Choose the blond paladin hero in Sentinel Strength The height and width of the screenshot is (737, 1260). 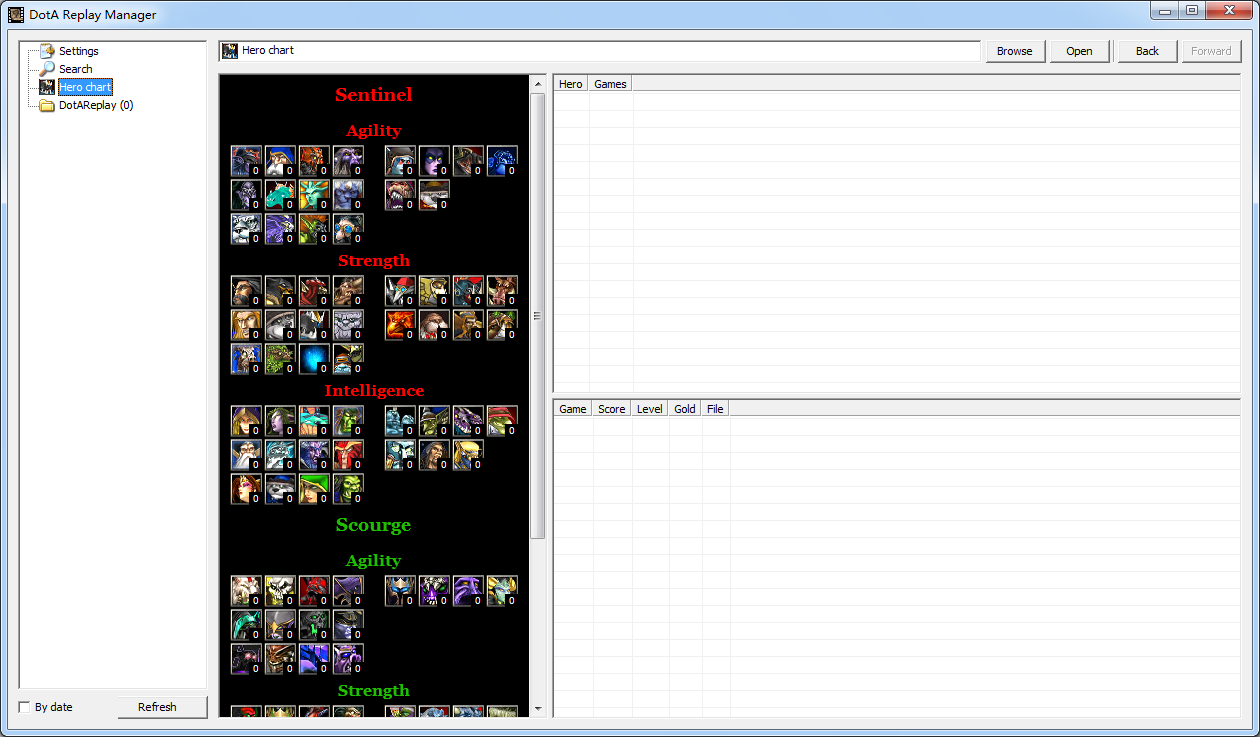pos(247,326)
